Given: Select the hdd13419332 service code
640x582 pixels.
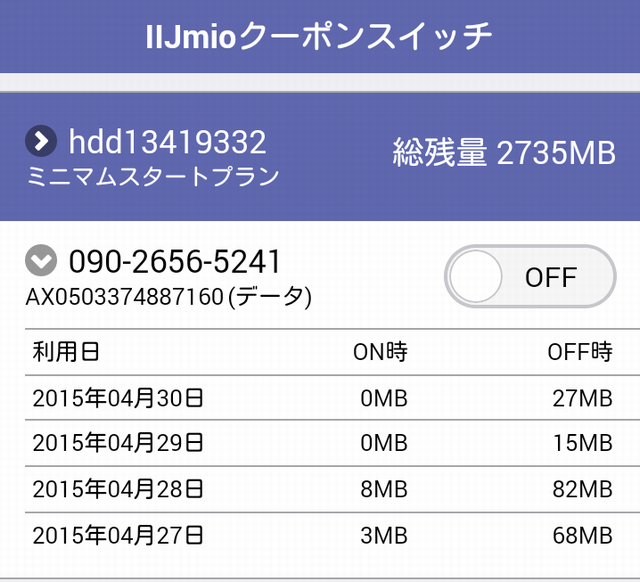Looking at the screenshot, I should pyautogui.click(x=167, y=142).
